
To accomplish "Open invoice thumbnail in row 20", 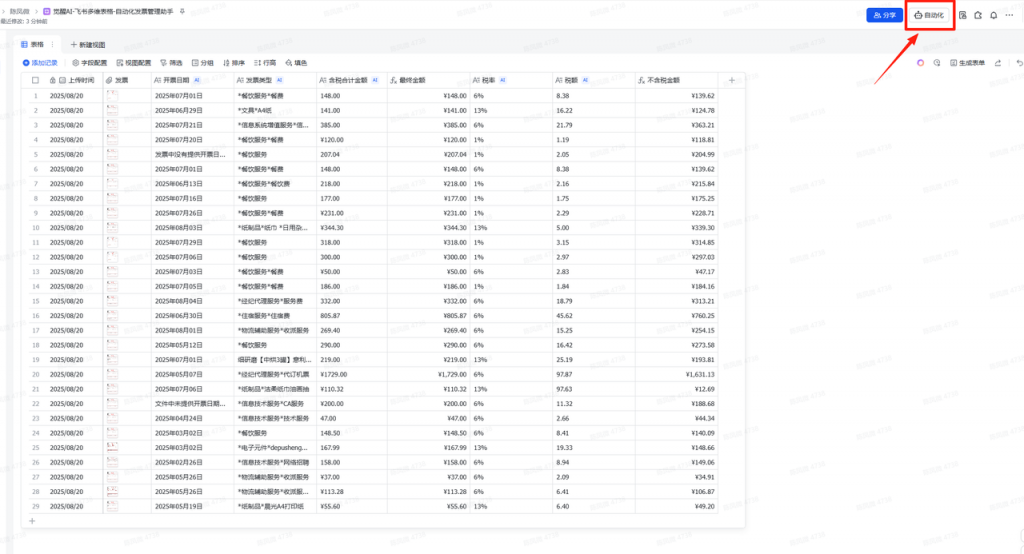I will (112, 374).
